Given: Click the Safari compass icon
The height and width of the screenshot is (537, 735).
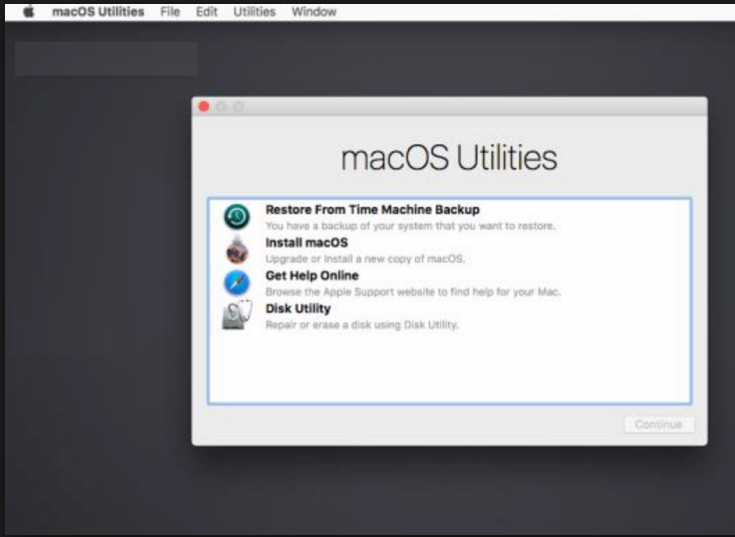Looking at the screenshot, I should click(237, 283).
